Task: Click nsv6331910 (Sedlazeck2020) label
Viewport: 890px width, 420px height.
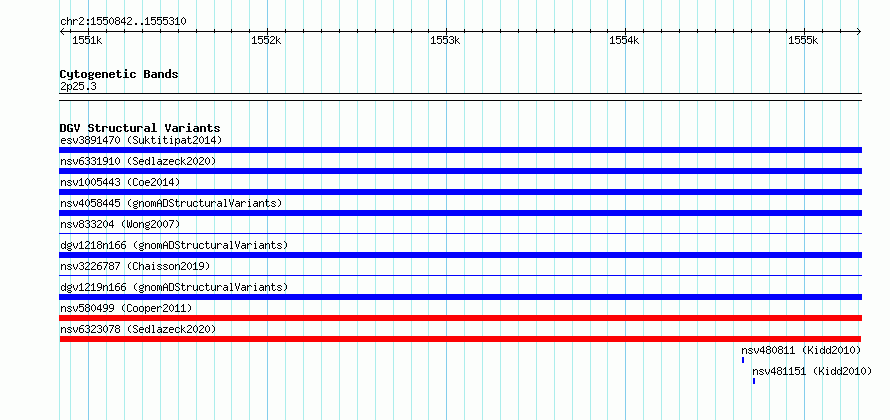Action: click(138, 161)
